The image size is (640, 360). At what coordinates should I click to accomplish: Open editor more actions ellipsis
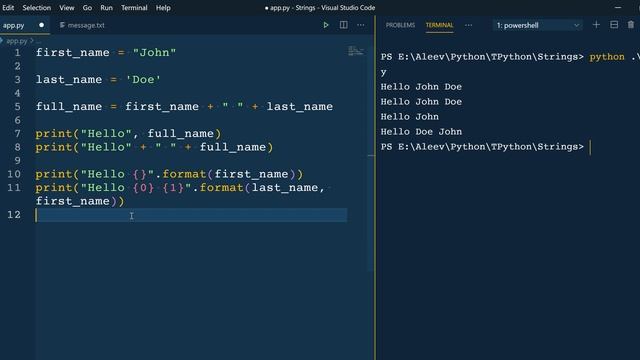[x=361, y=25]
